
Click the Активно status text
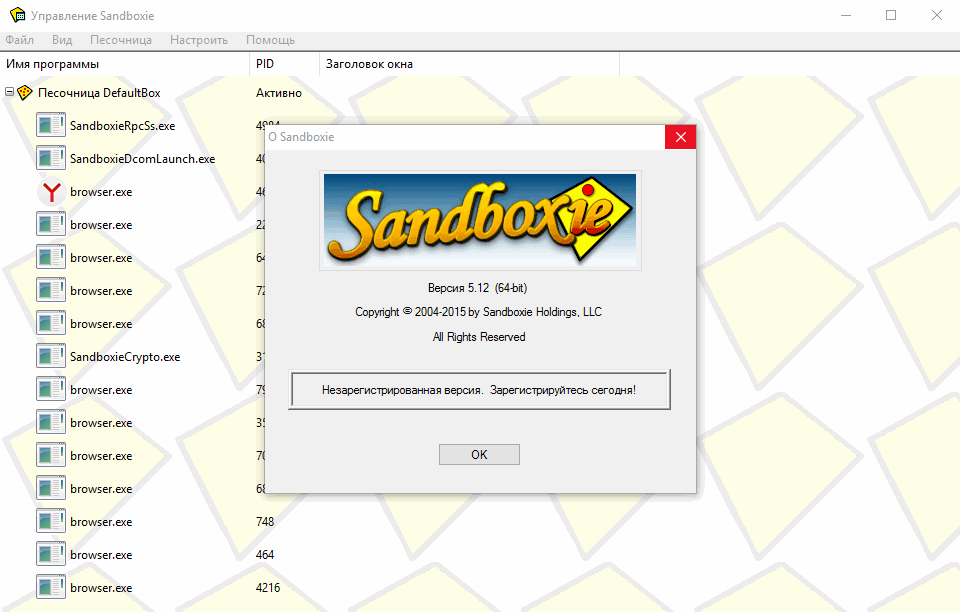click(279, 93)
